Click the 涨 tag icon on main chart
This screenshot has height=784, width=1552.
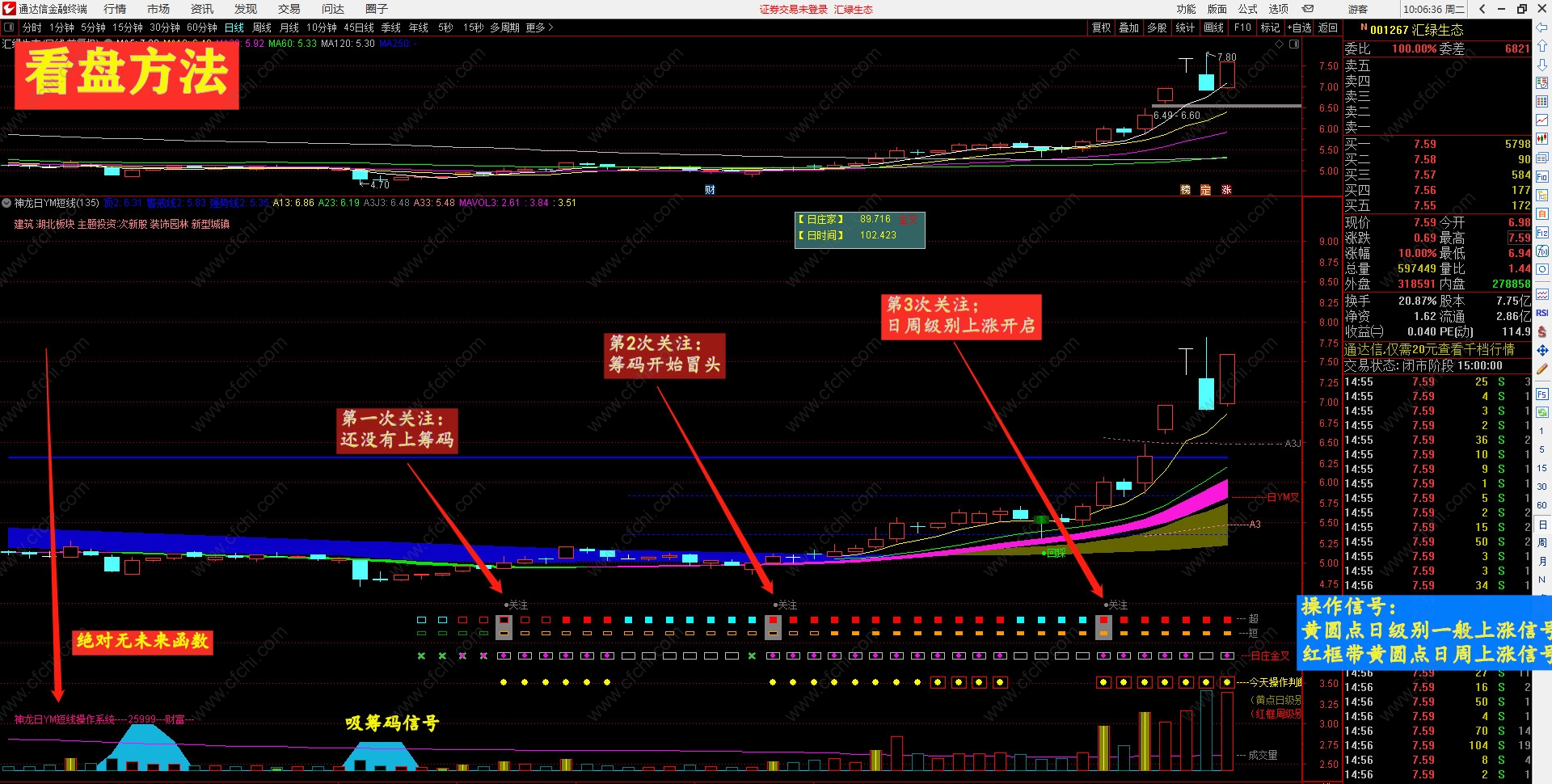pyautogui.click(x=1226, y=190)
